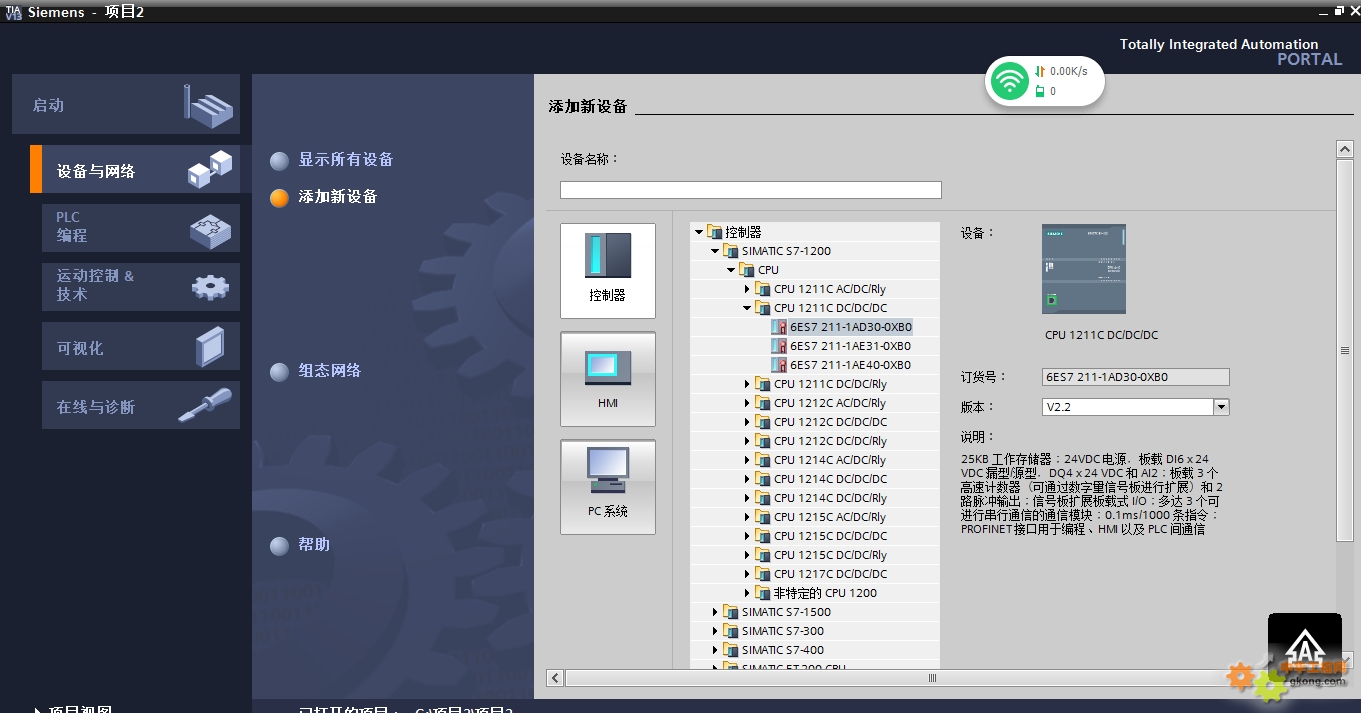This screenshot has width=1361, height=713.
Task: Expand the CPU 1212C AC/DC/Rly node
Action: tap(747, 403)
